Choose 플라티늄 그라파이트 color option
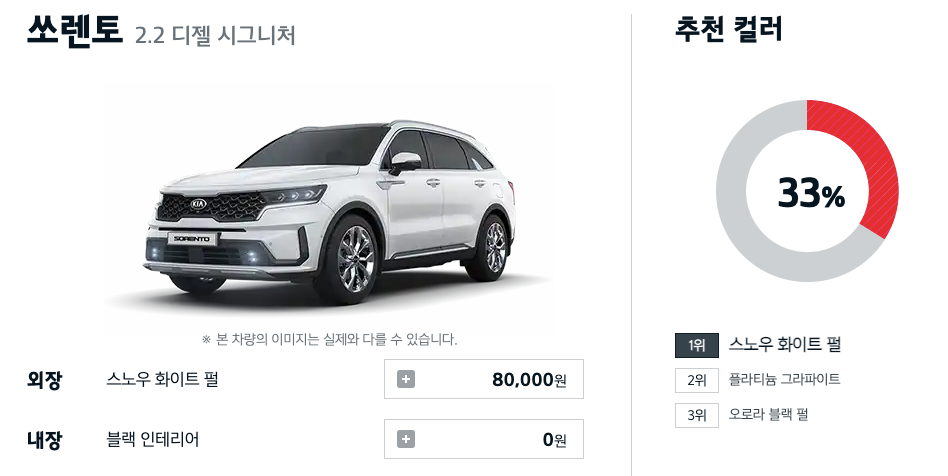 coord(784,379)
